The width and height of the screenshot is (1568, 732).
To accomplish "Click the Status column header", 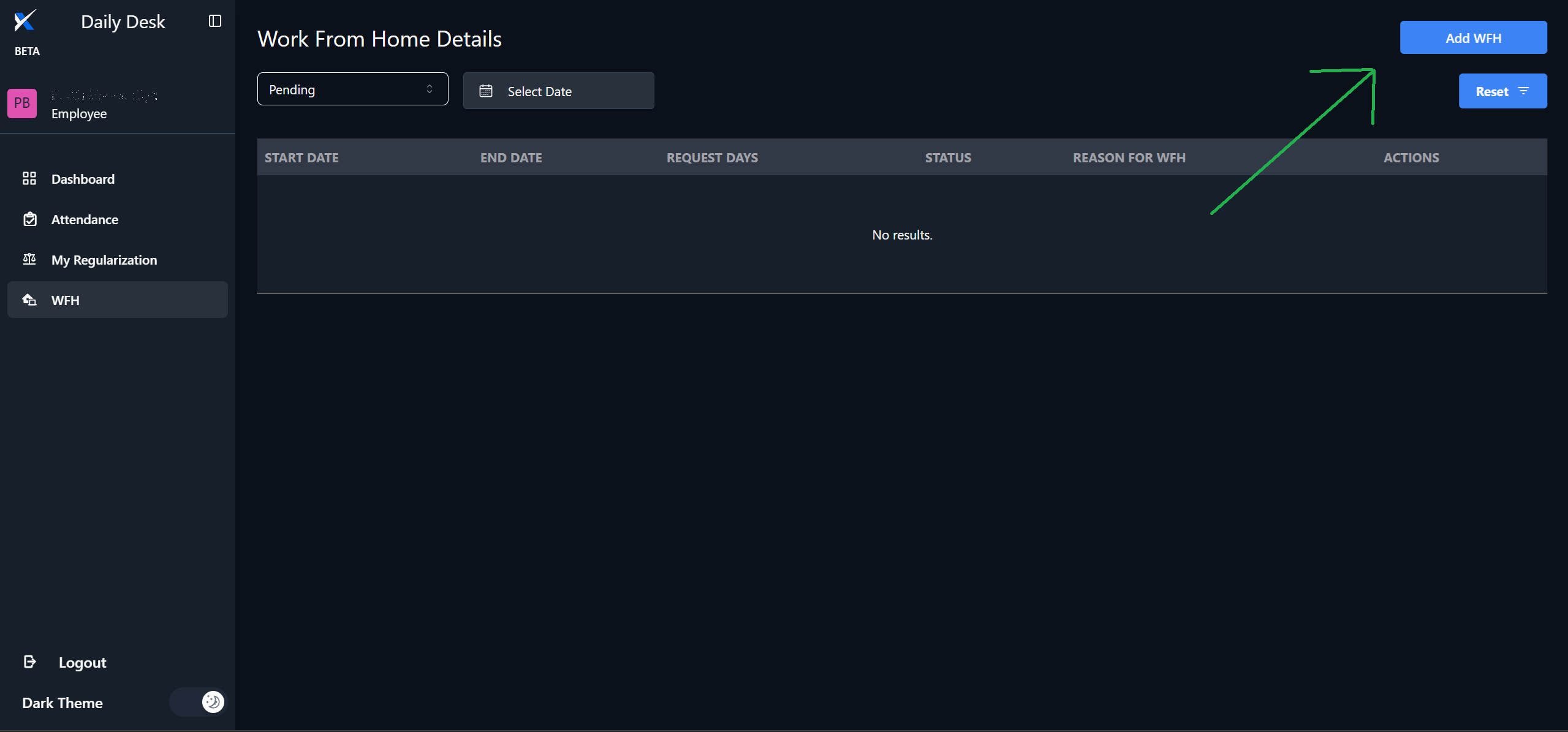I will [947, 157].
